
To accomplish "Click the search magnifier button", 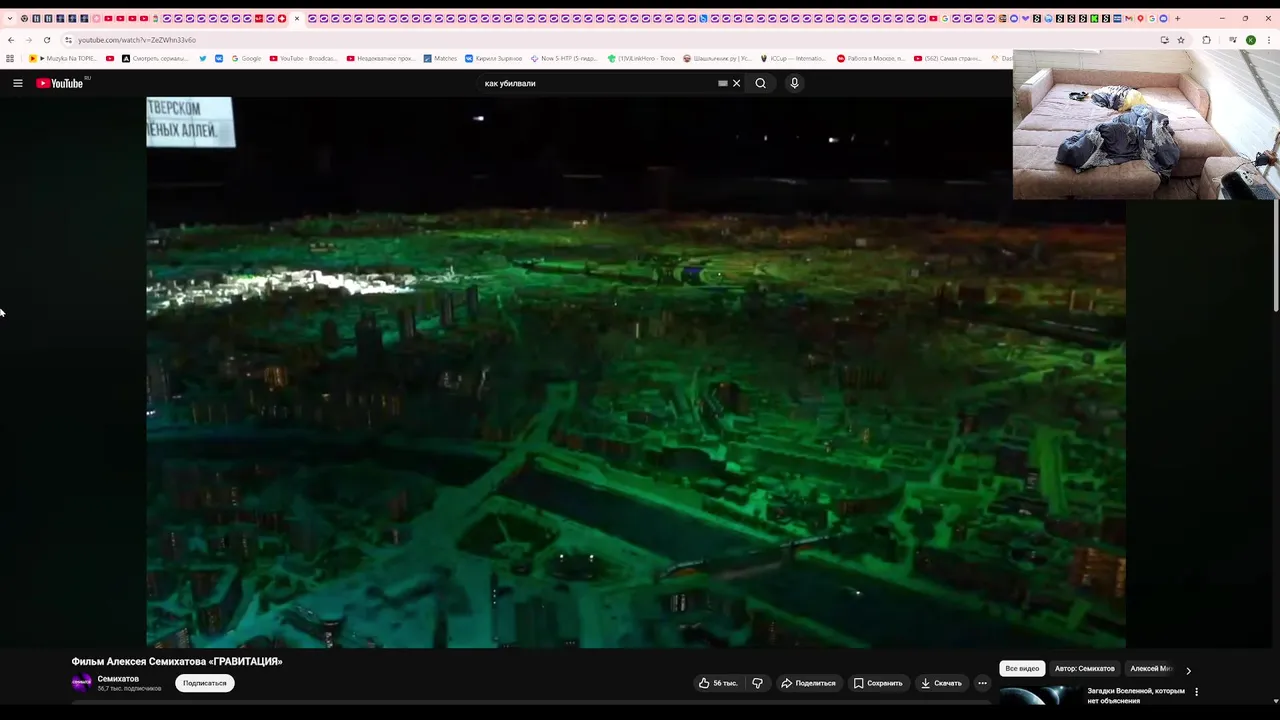I will pyautogui.click(x=760, y=83).
